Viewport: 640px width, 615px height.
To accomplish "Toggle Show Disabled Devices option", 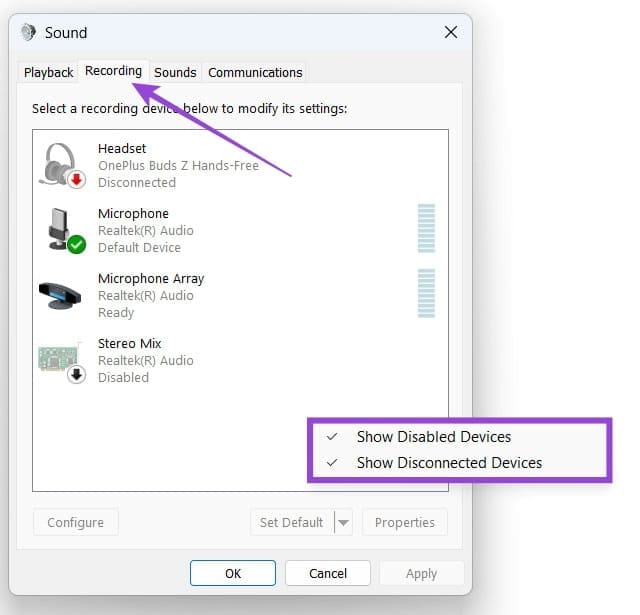I will tap(433, 437).
